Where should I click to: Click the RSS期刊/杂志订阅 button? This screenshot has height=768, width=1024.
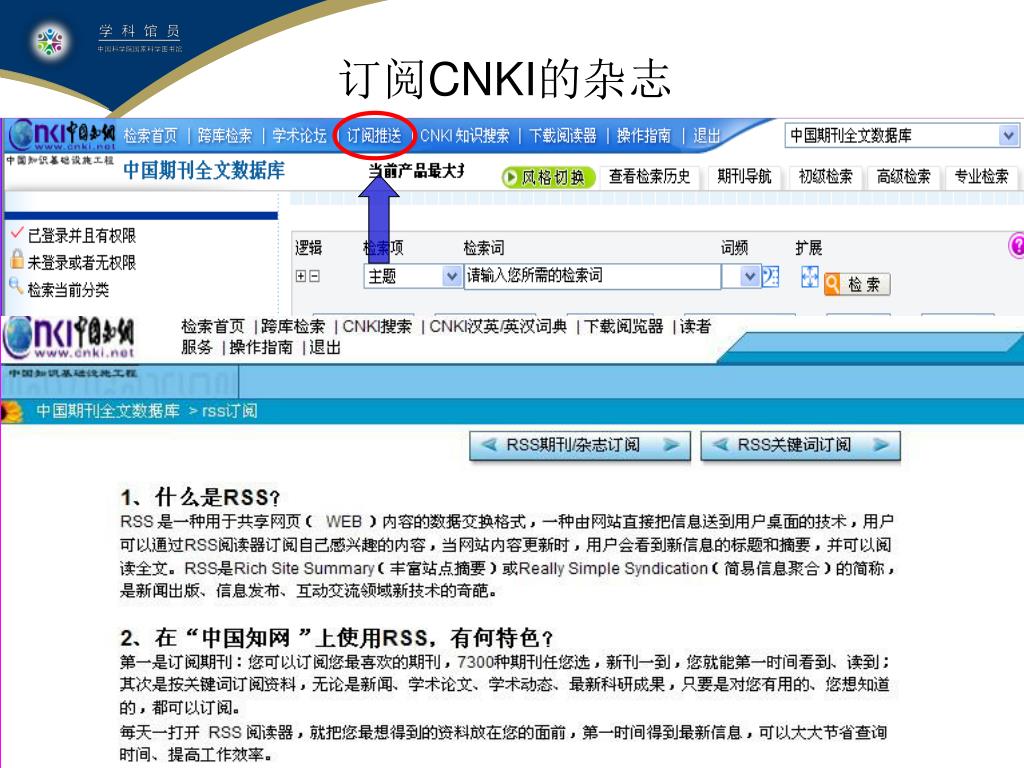(580, 445)
